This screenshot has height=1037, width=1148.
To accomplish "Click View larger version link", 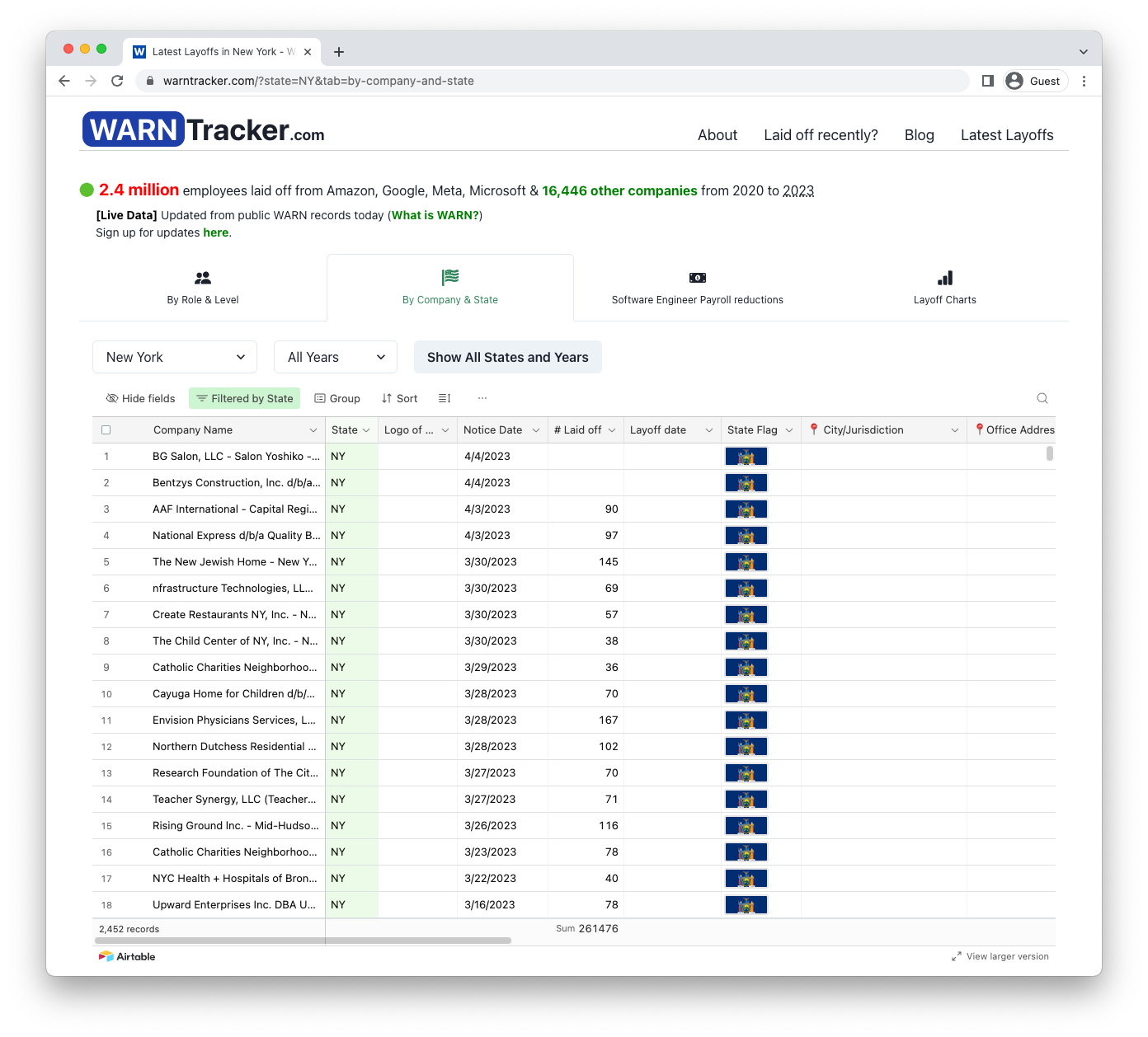I will [x=1000, y=956].
